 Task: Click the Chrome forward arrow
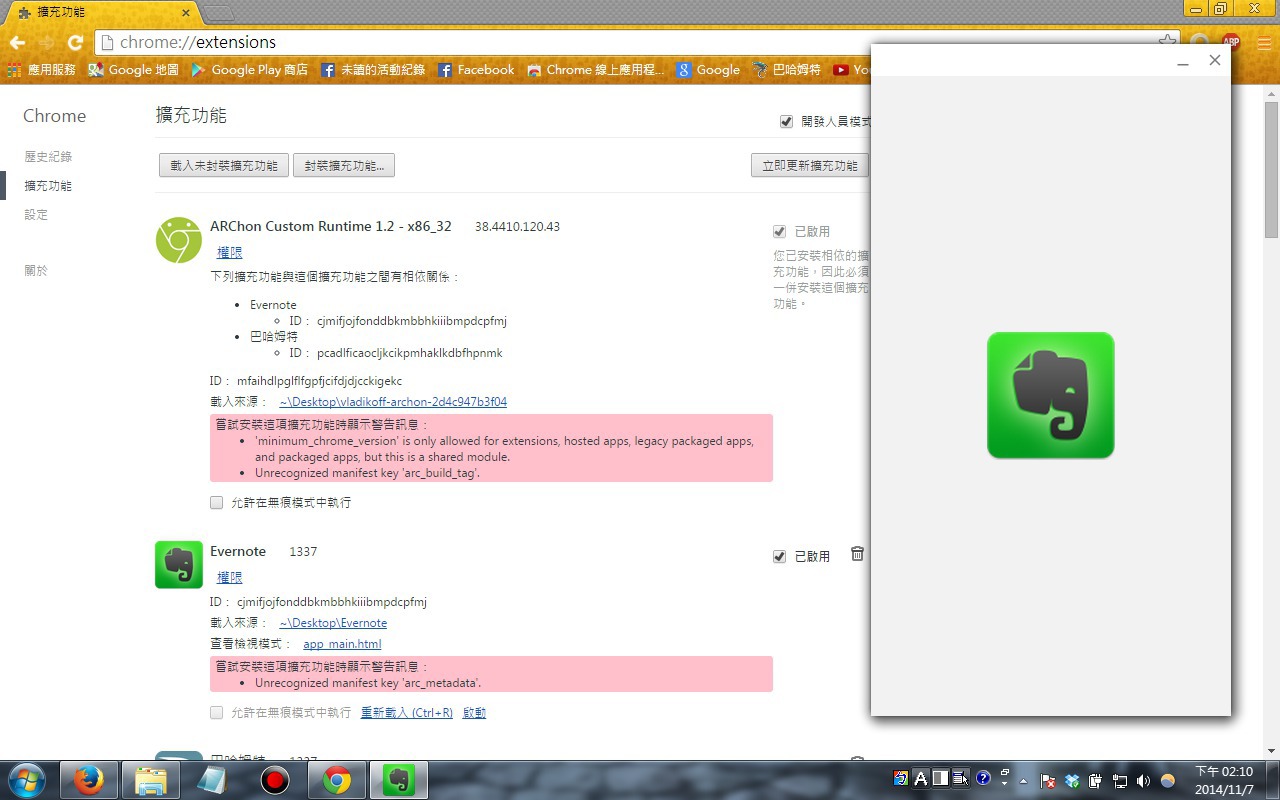pyautogui.click(x=46, y=43)
